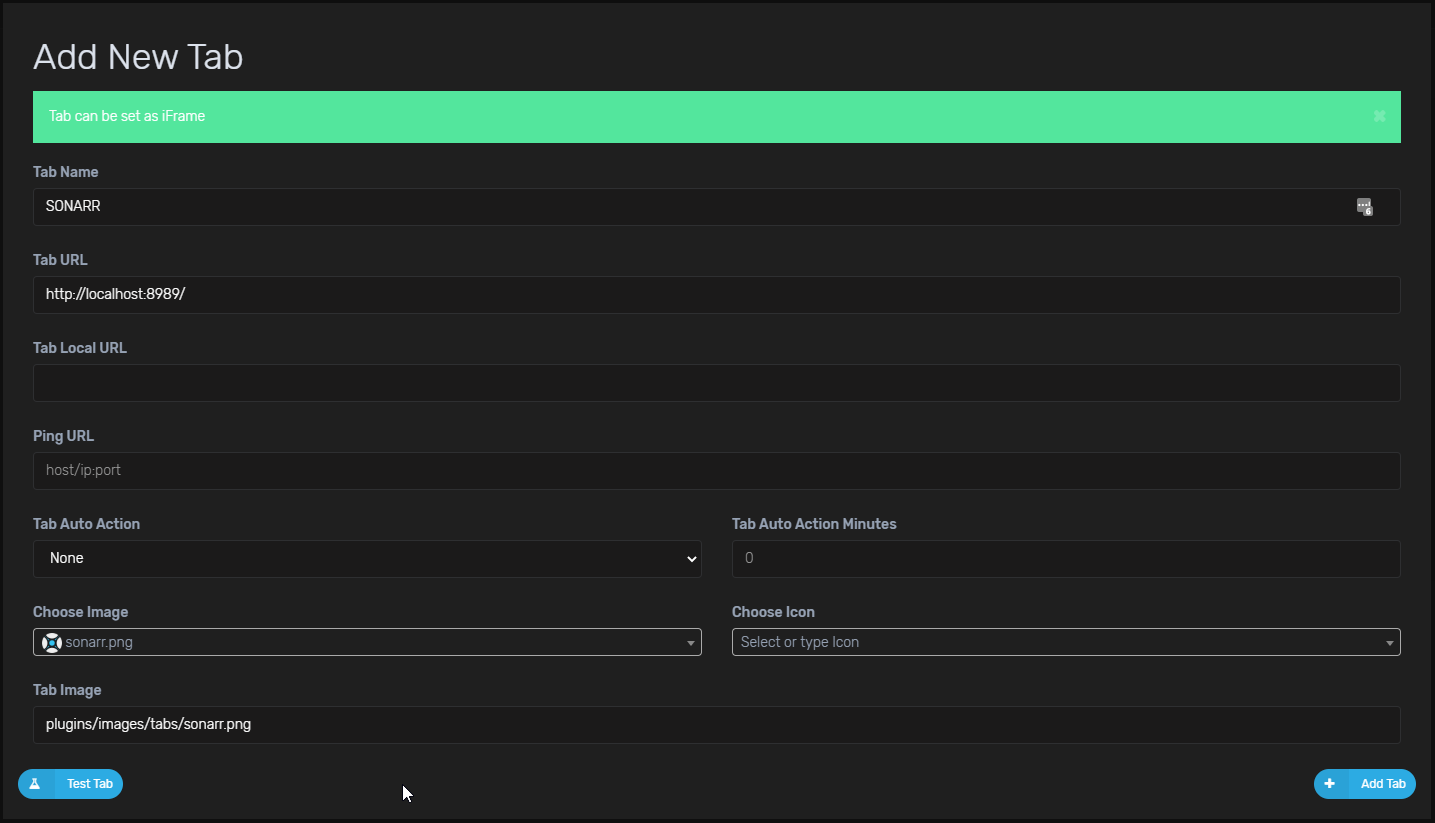Click the Choose Image label

[x=80, y=612]
